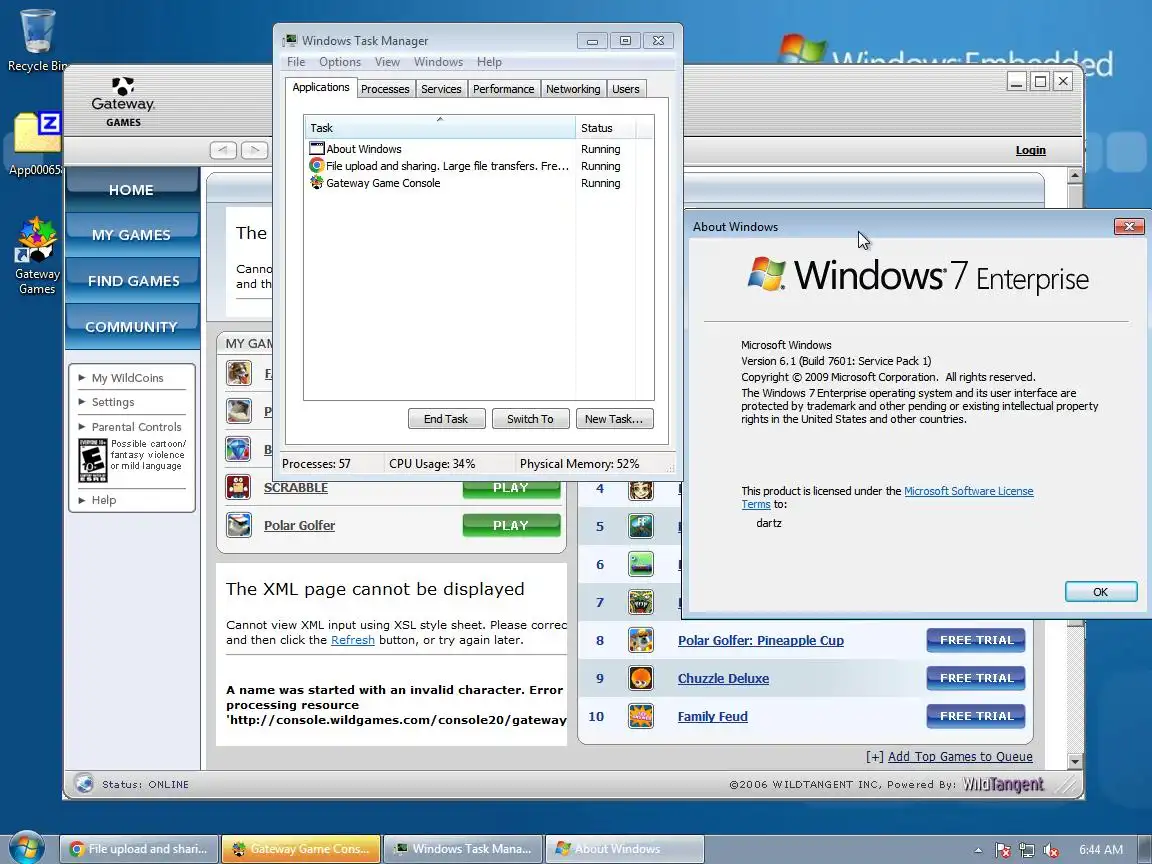Image resolution: width=1152 pixels, height=864 pixels.
Task: Click the Windows Start orb
Action: pyautogui.click(x=26, y=849)
